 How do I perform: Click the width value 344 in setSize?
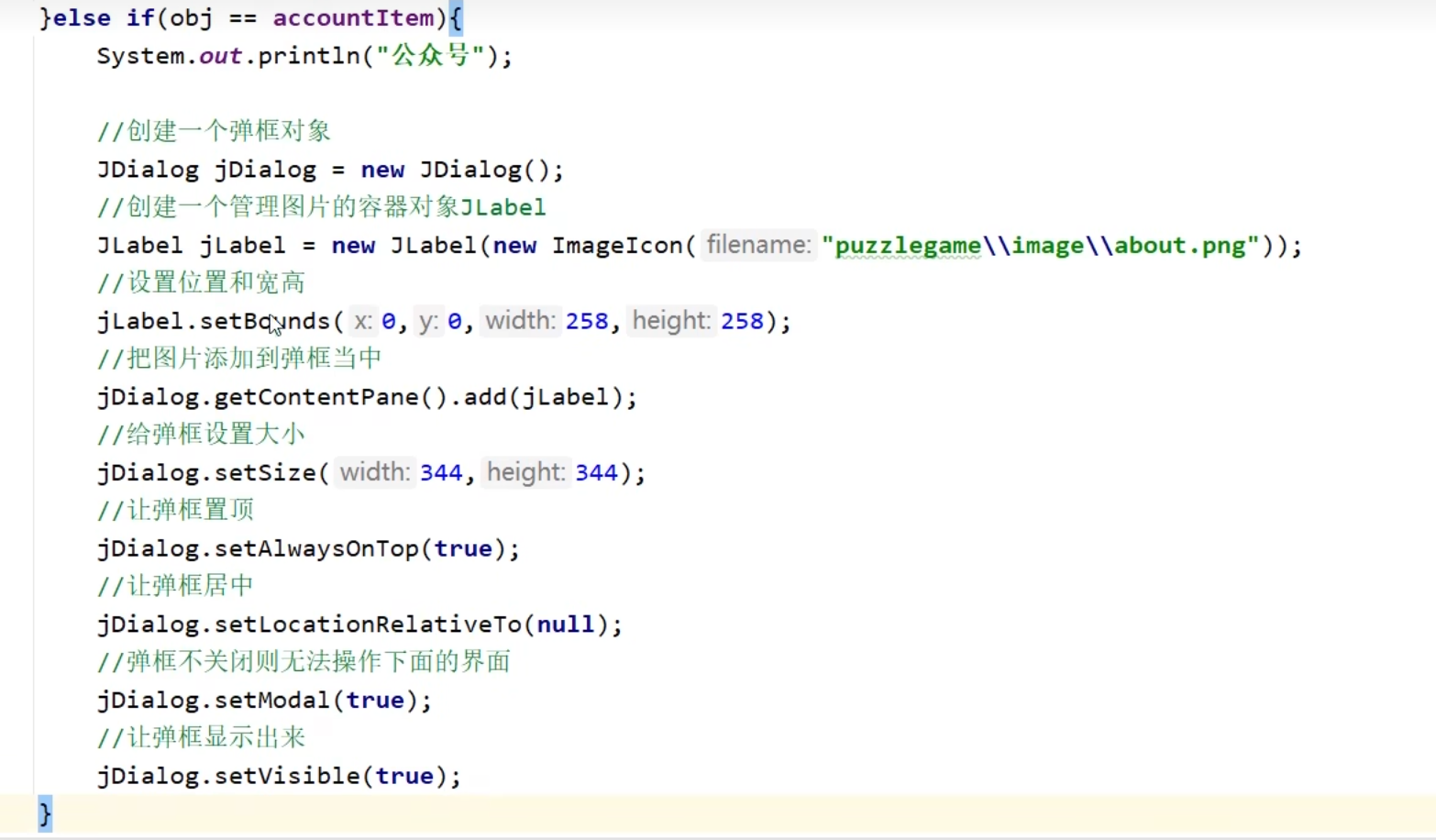441,473
